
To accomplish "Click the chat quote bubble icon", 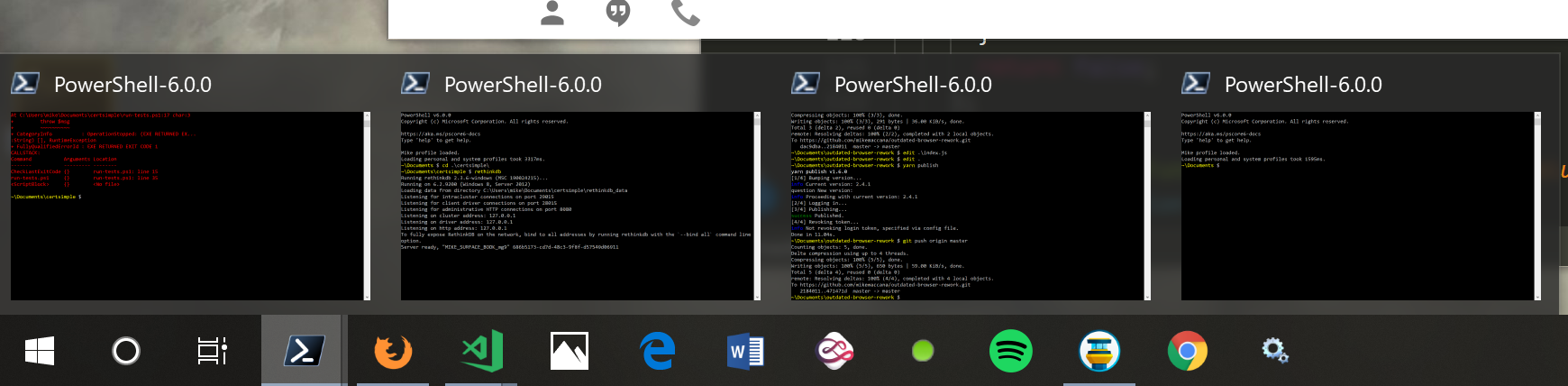I will pyautogui.click(x=618, y=13).
